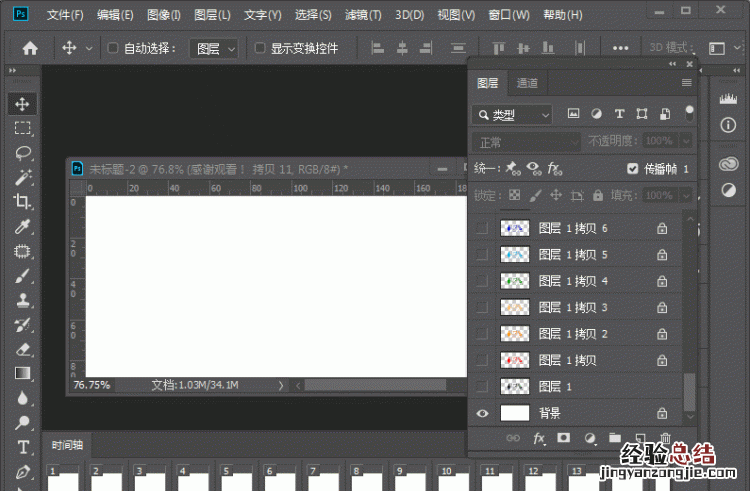Select the Rectangular Marquee tool

tap(23, 129)
